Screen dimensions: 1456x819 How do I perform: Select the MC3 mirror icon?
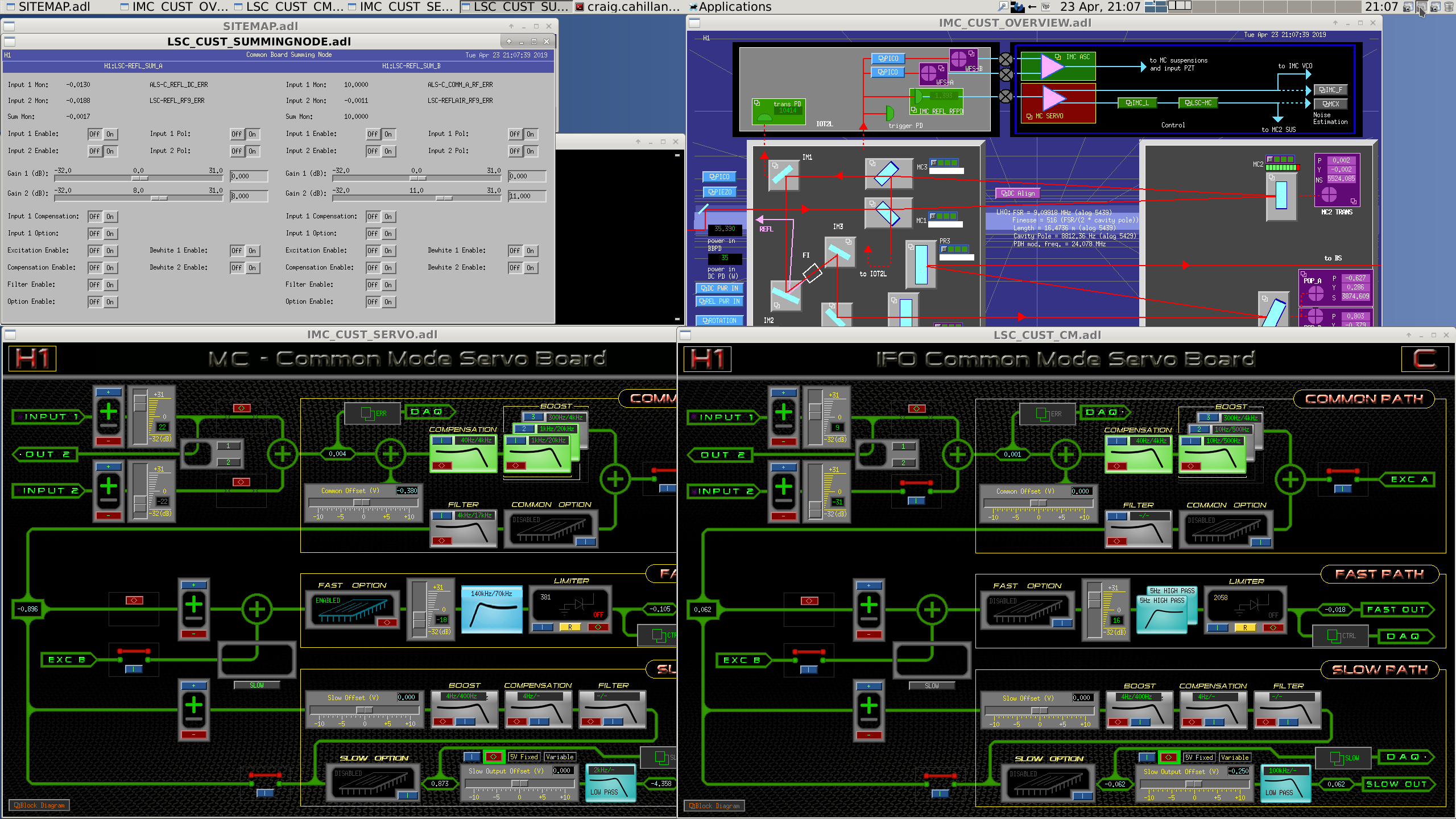pyautogui.click(x=887, y=173)
